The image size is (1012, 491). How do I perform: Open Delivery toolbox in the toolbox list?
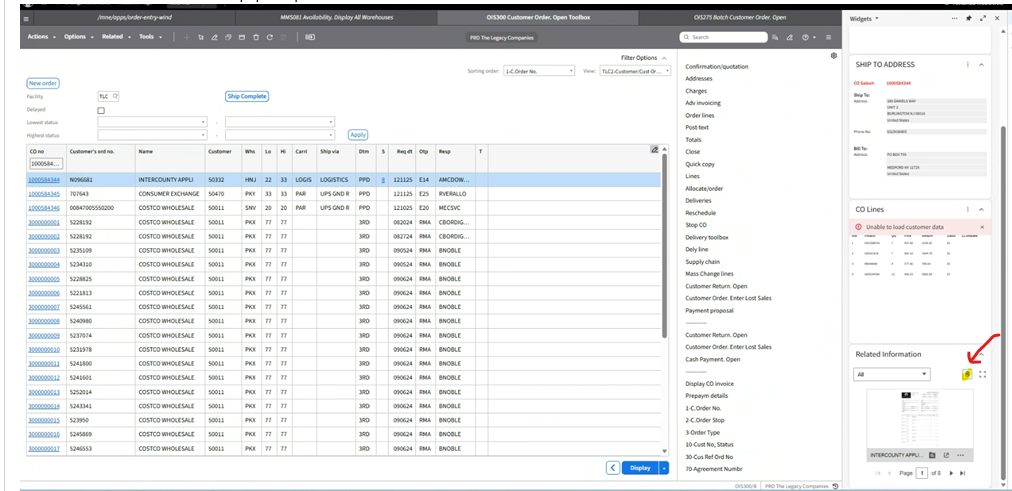pos(707,237)
